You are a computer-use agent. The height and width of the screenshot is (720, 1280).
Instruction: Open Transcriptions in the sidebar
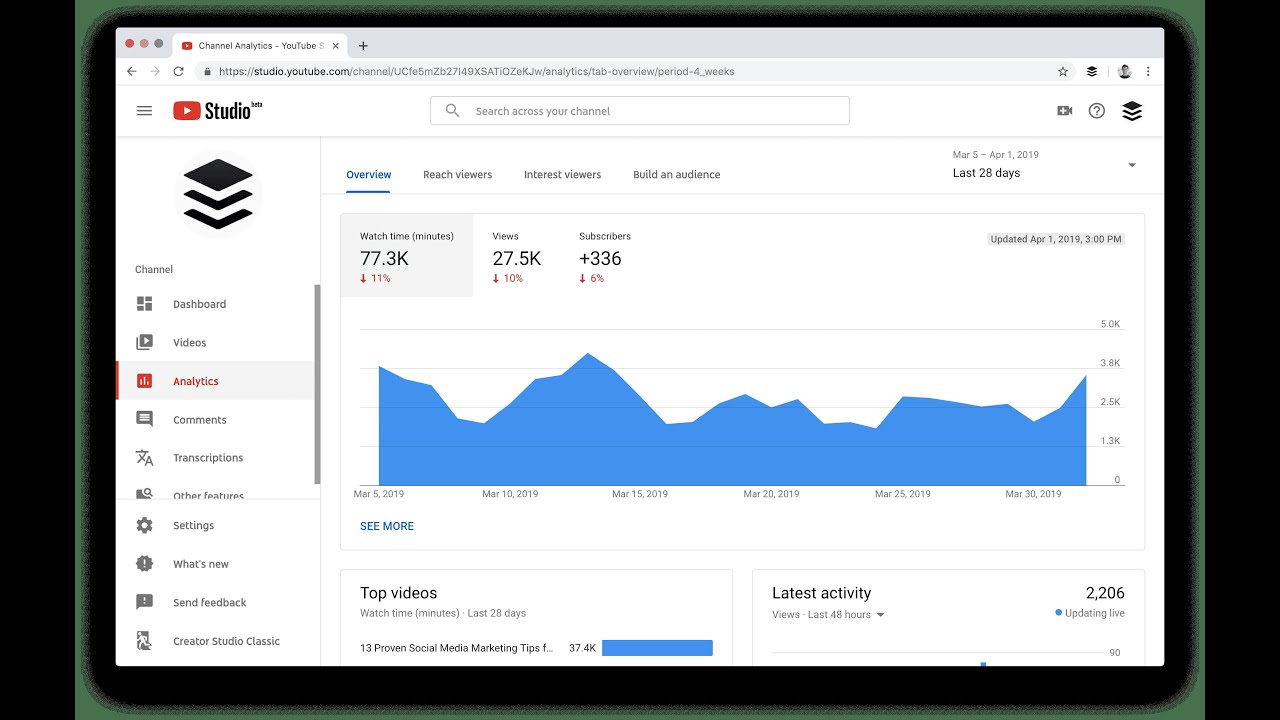[218, 458]
